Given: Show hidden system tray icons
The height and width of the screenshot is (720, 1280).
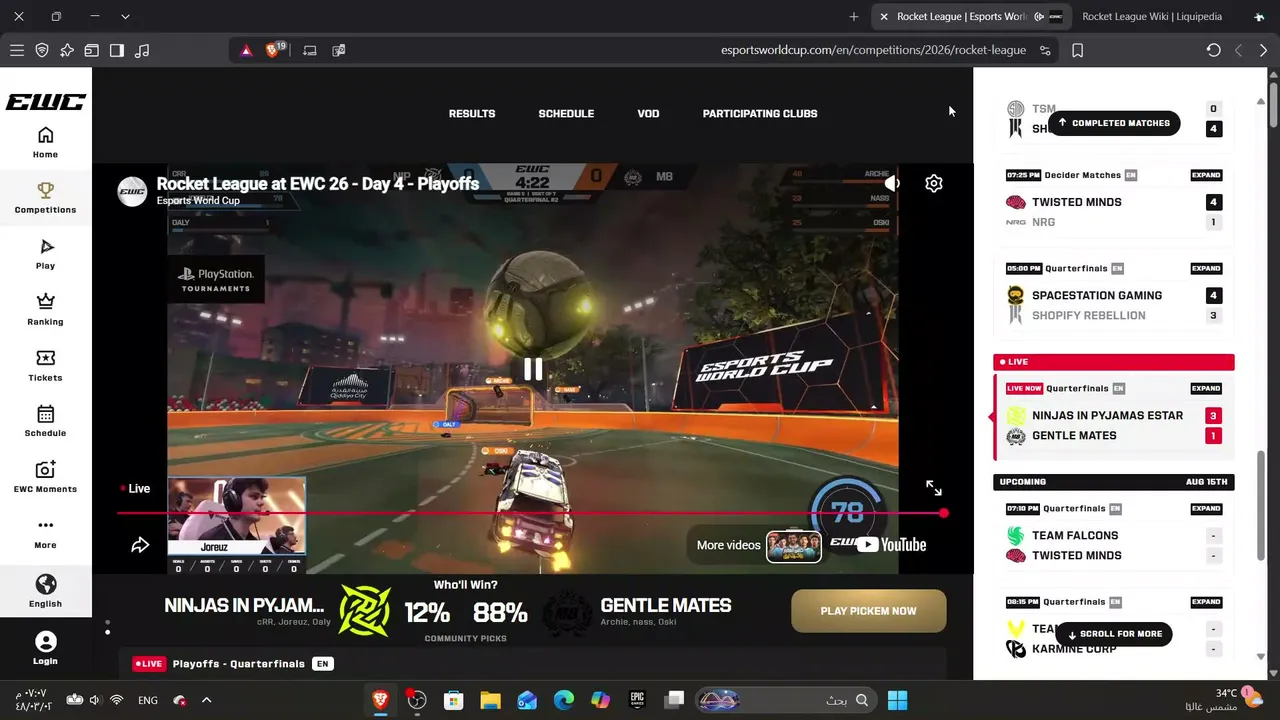Looking at the screenshot, I should click(207, 700).
